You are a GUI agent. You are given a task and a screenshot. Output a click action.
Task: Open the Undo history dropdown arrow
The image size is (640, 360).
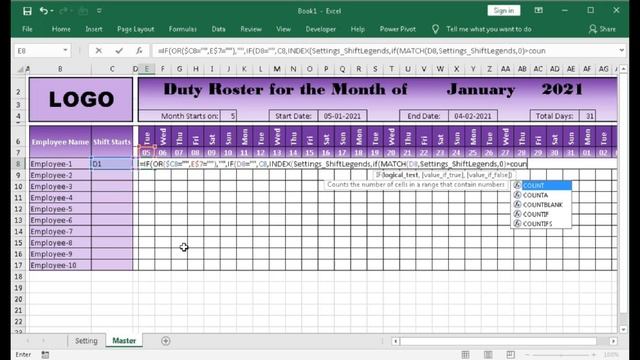point(52,11)
